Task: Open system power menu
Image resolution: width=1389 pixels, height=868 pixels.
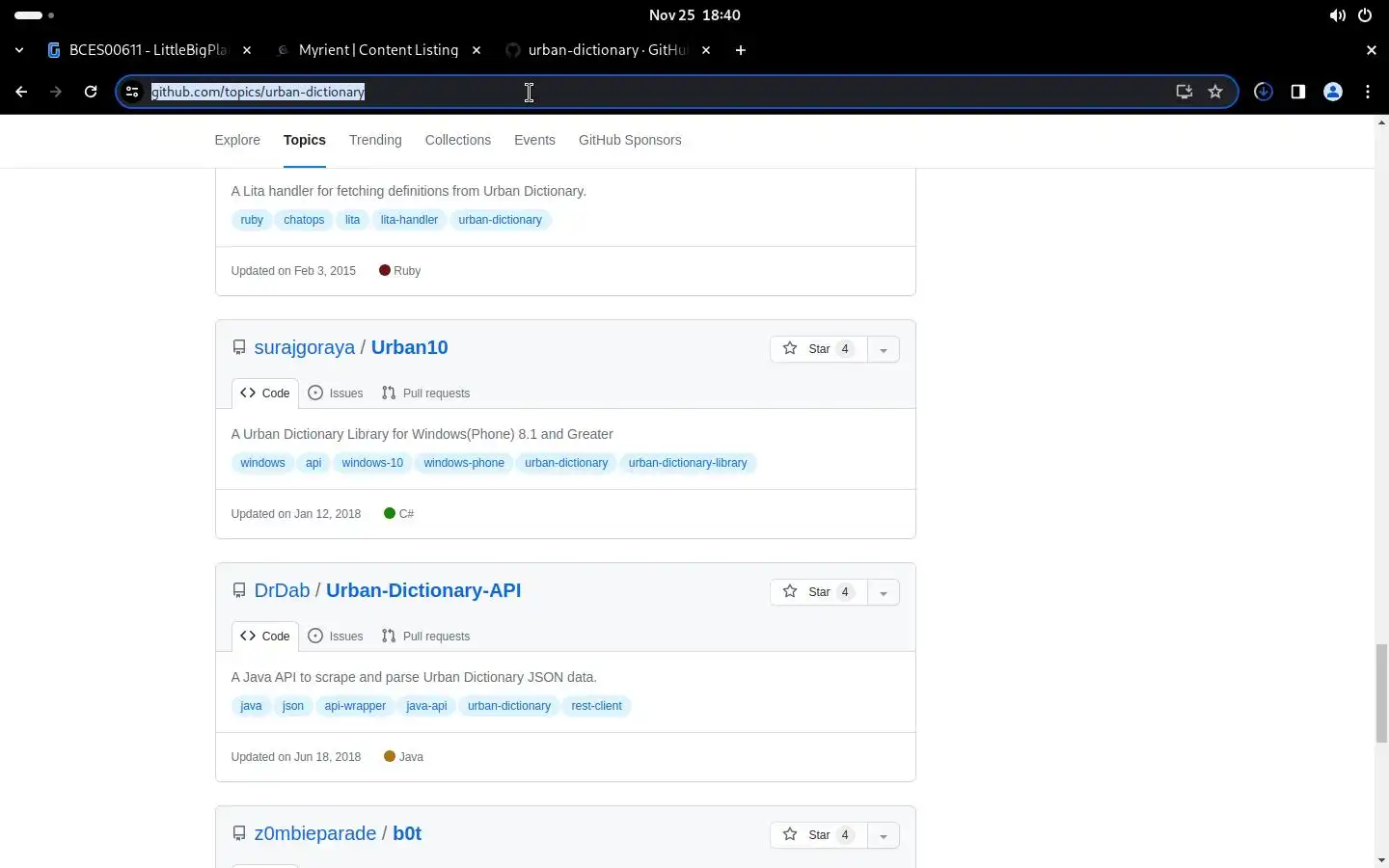Action: coord(1365,15)
